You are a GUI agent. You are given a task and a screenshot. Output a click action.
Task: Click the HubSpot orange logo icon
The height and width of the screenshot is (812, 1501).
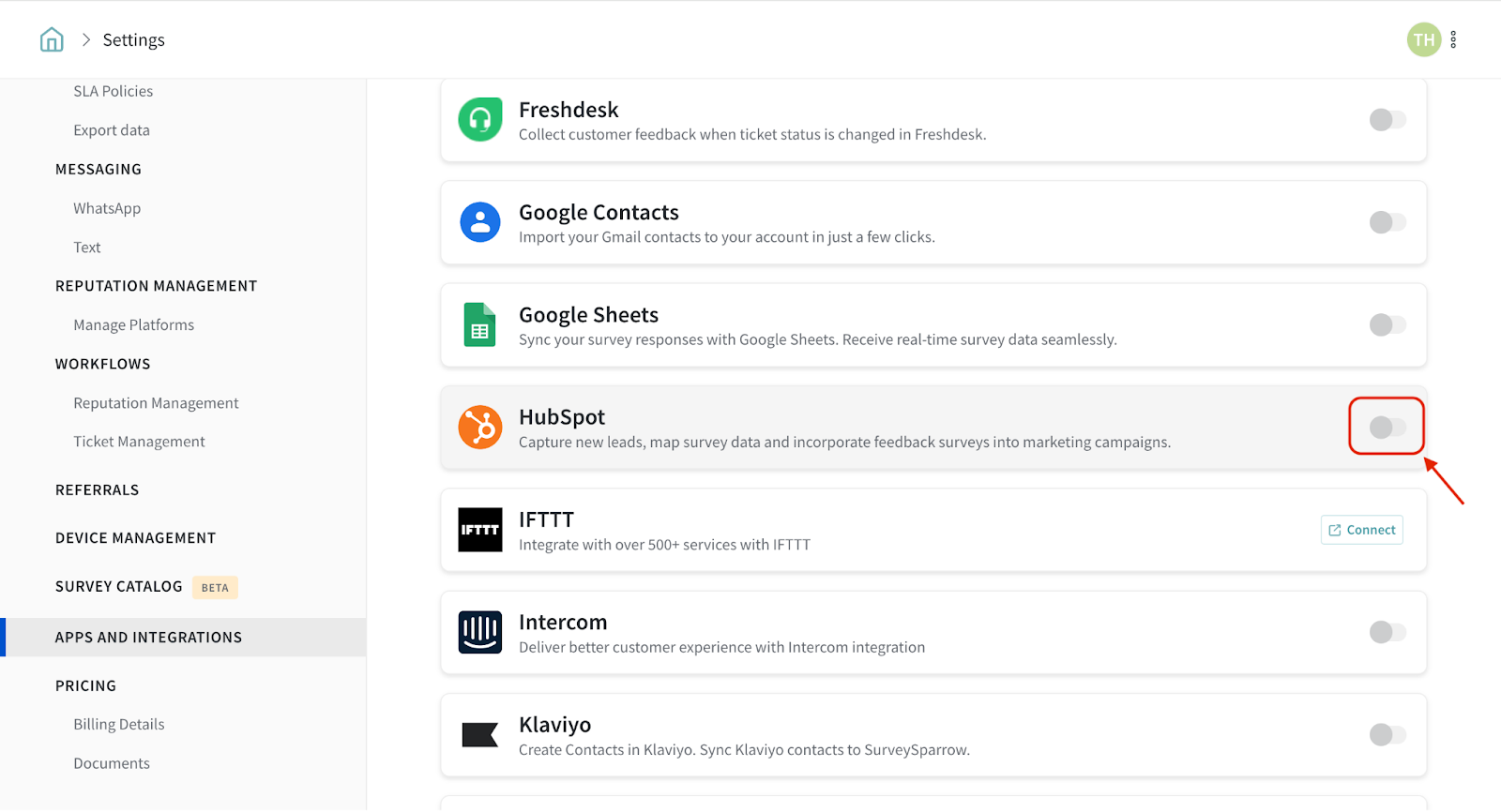[x=479, y=428]
